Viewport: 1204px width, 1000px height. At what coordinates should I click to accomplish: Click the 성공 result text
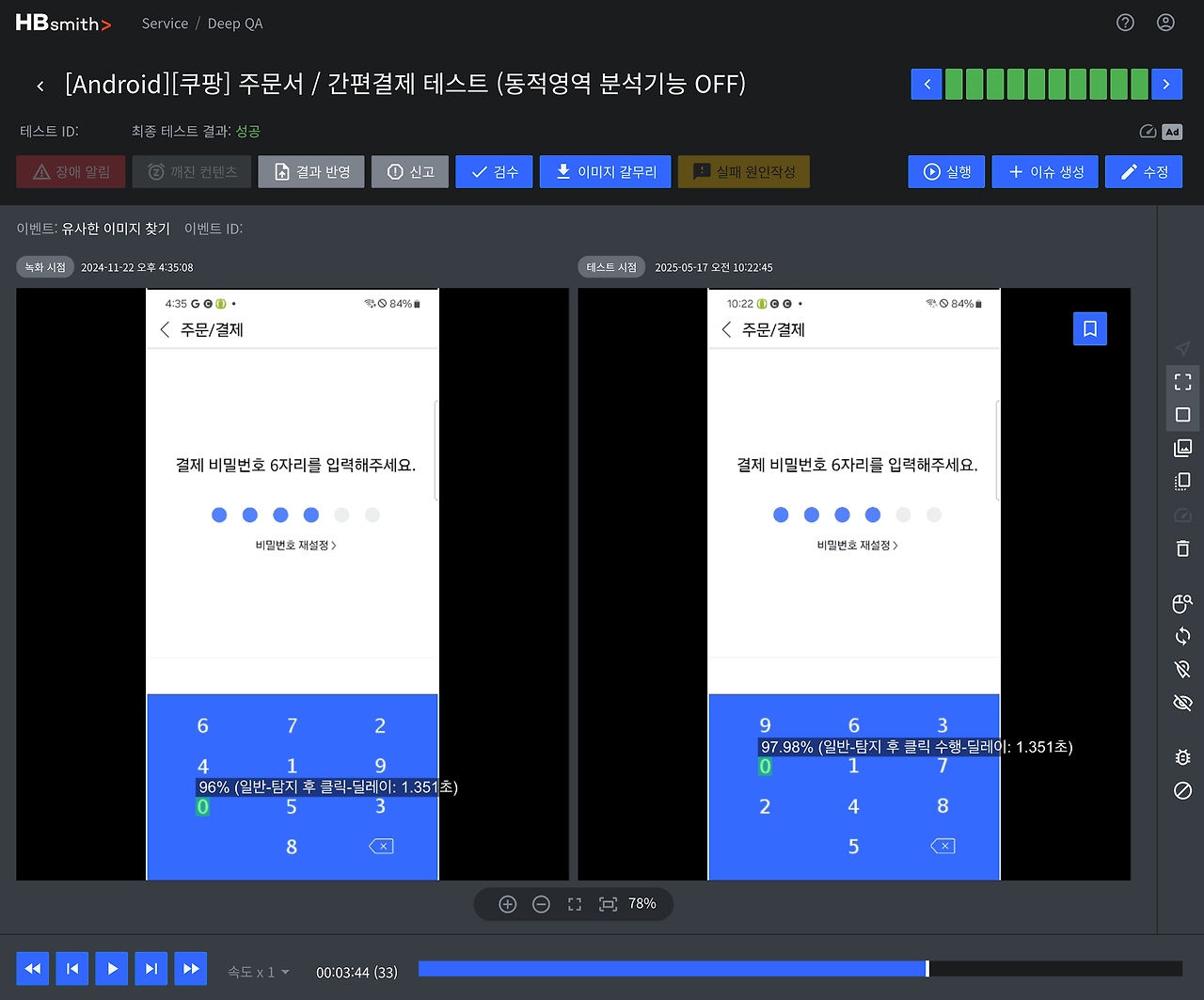pyautogui.click(x=247, y=132)
